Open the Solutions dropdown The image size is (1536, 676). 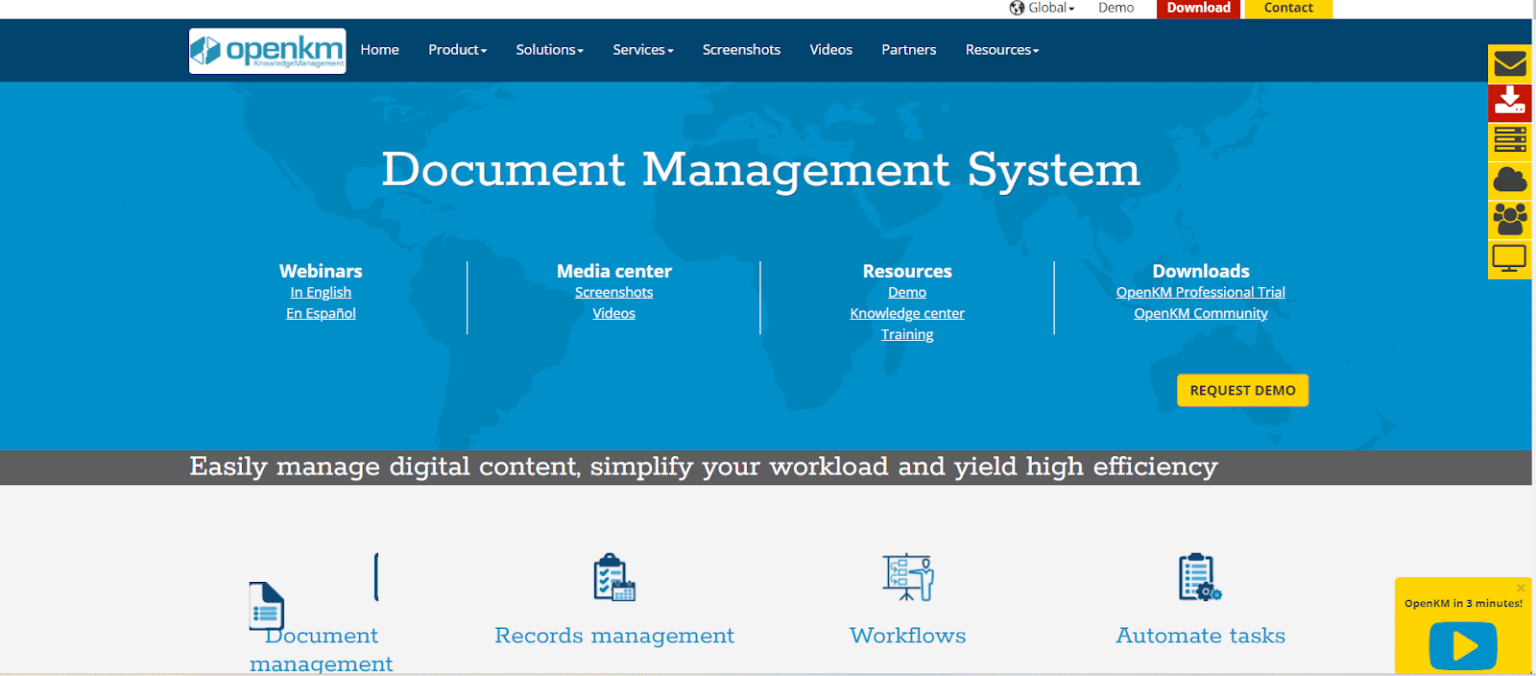[549, 49]
